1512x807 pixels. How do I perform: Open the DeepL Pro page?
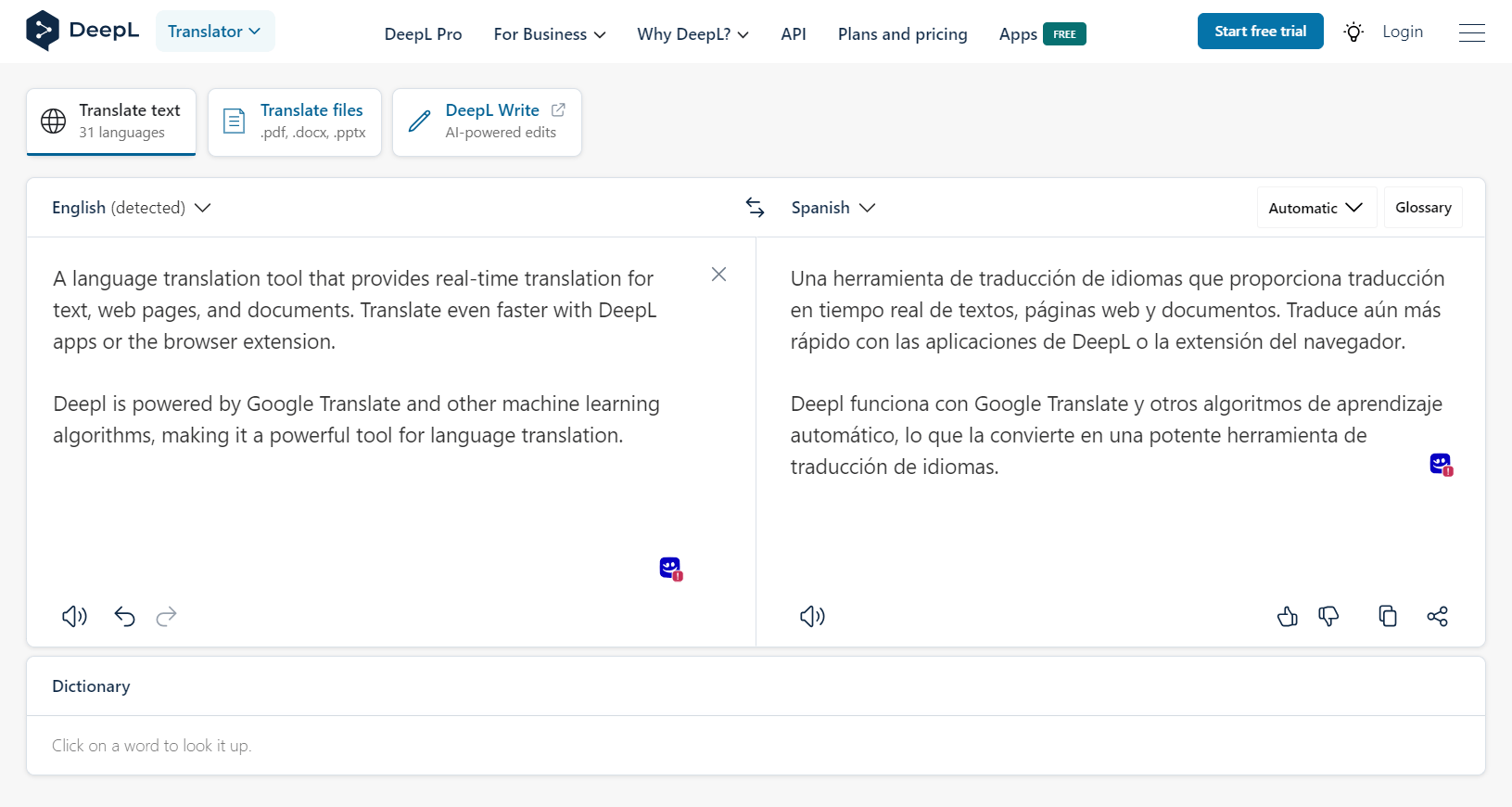click(x=423, y=34)
